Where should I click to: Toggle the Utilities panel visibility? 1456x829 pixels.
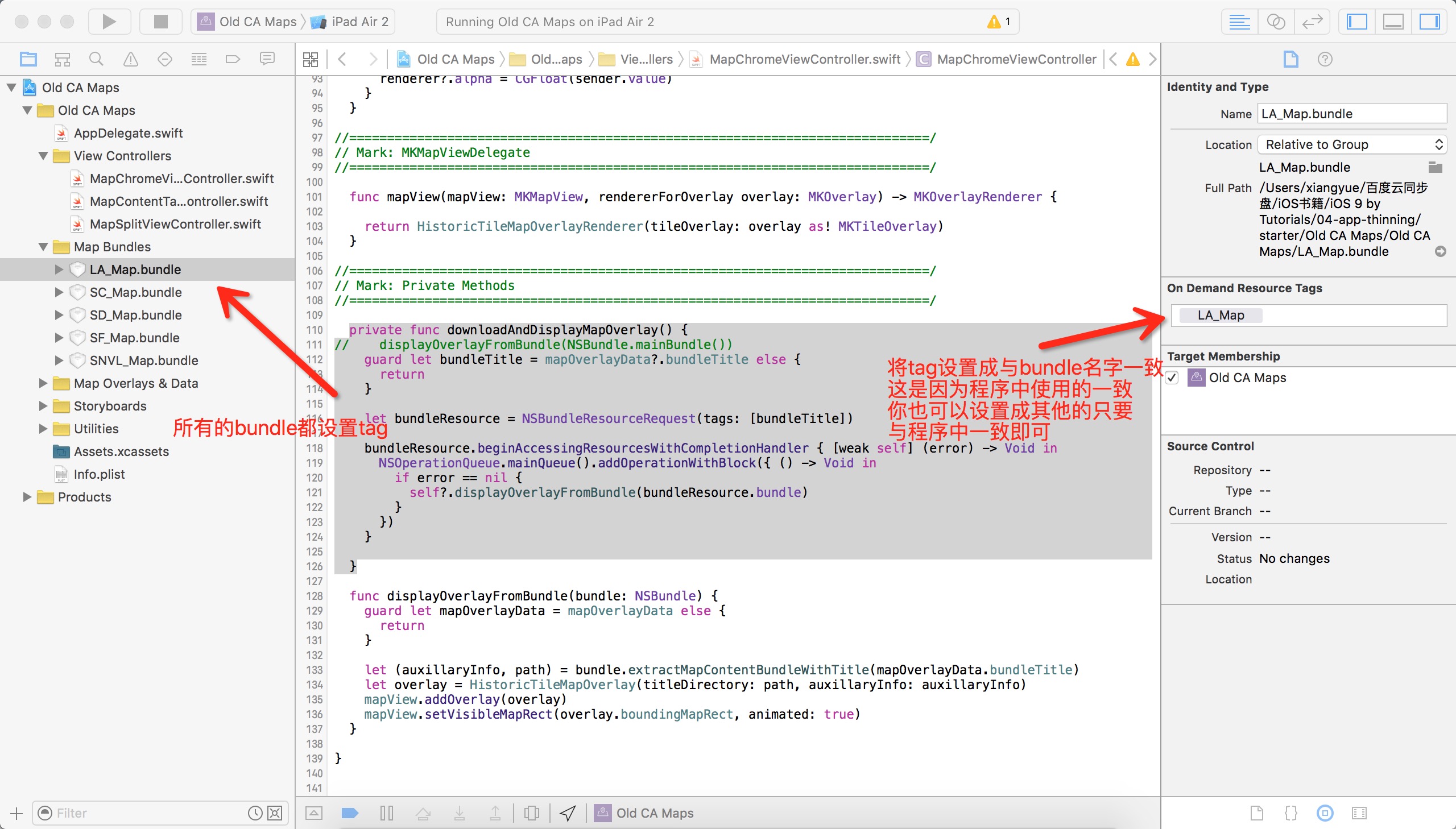point(1429,22)
